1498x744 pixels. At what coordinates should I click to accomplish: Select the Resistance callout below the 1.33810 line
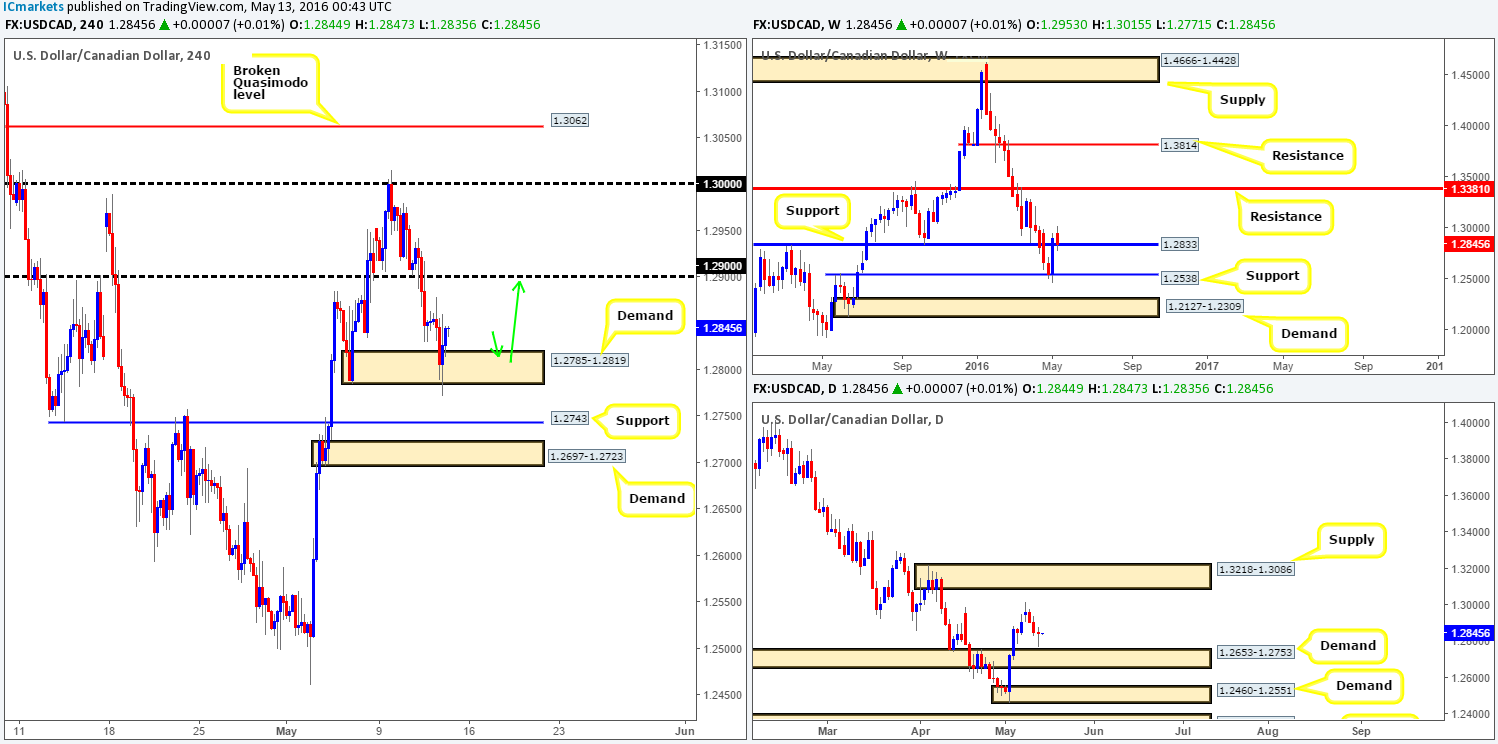pos(1285,216)
